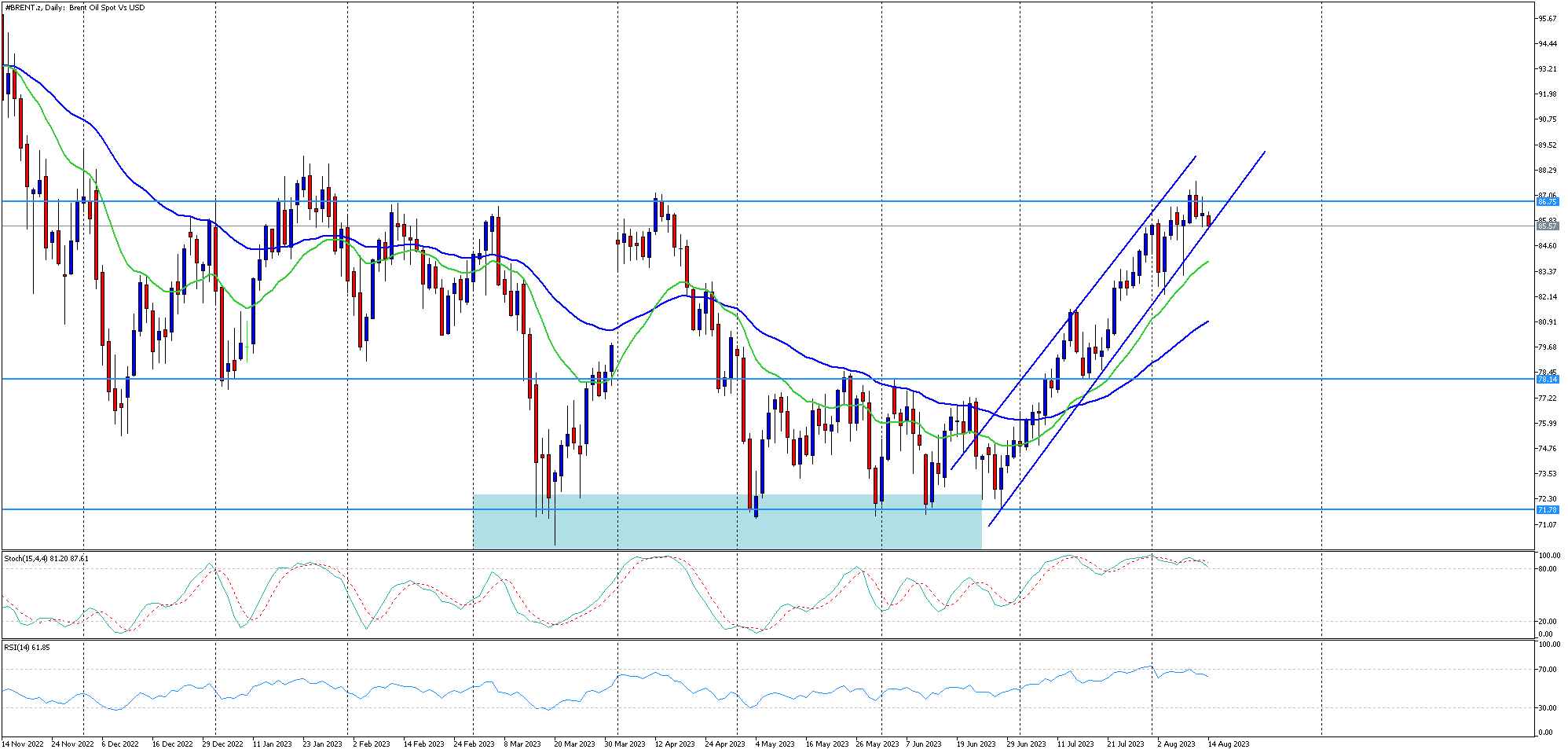Viewport: 1568px width, 753px height.
Task: Click the Stochastic 80.00 level label
Action: point(1548,569)
